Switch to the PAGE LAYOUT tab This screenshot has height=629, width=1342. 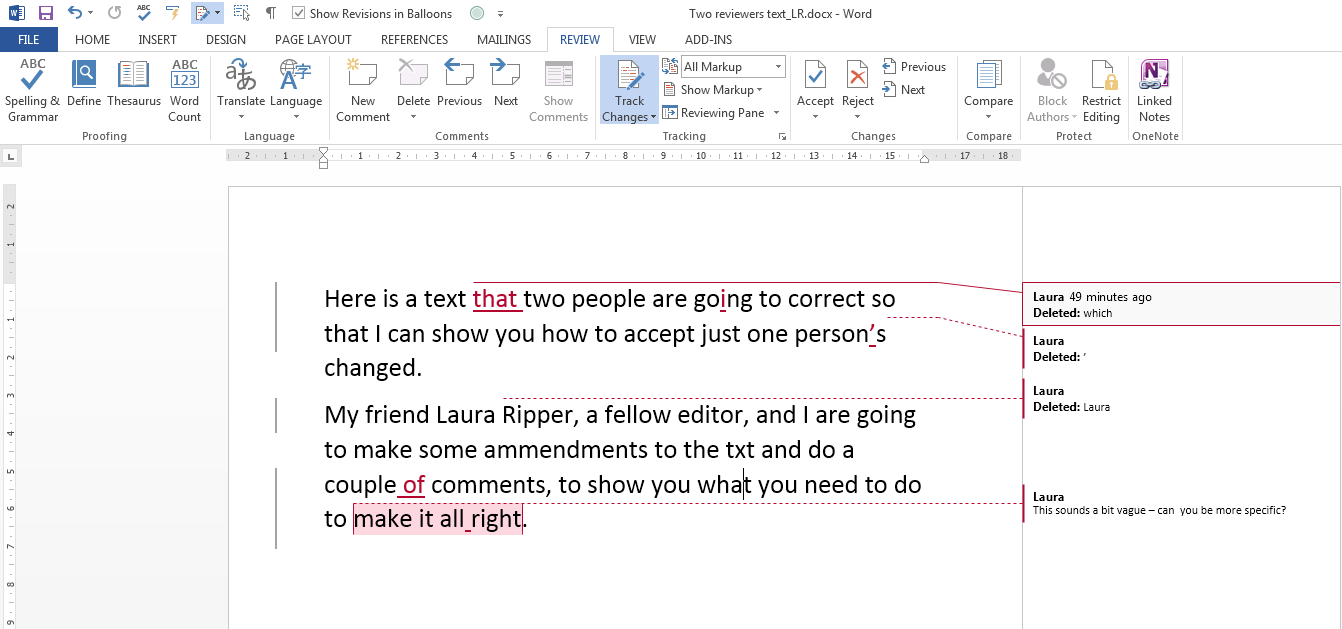pos(313,40)
